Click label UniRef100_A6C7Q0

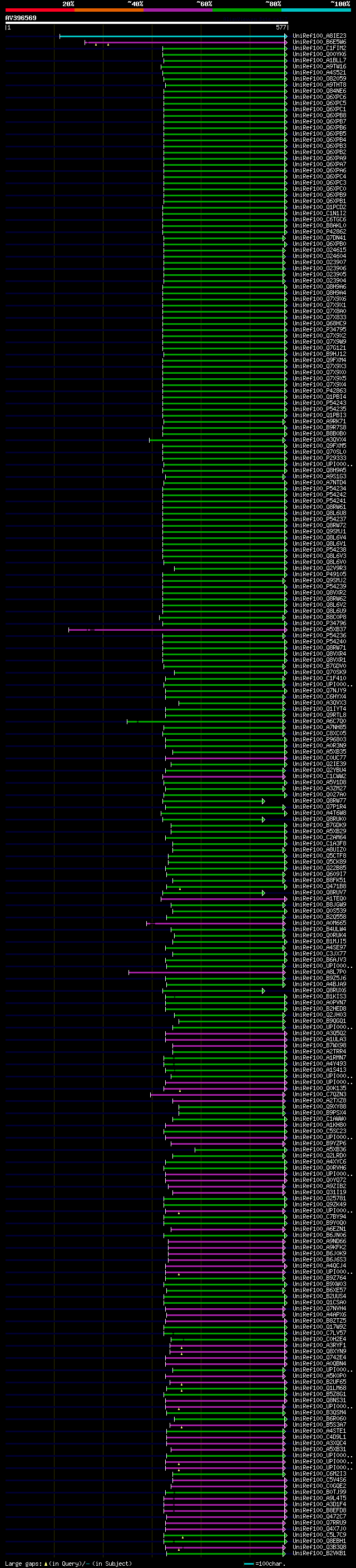[x=319, y=722]
